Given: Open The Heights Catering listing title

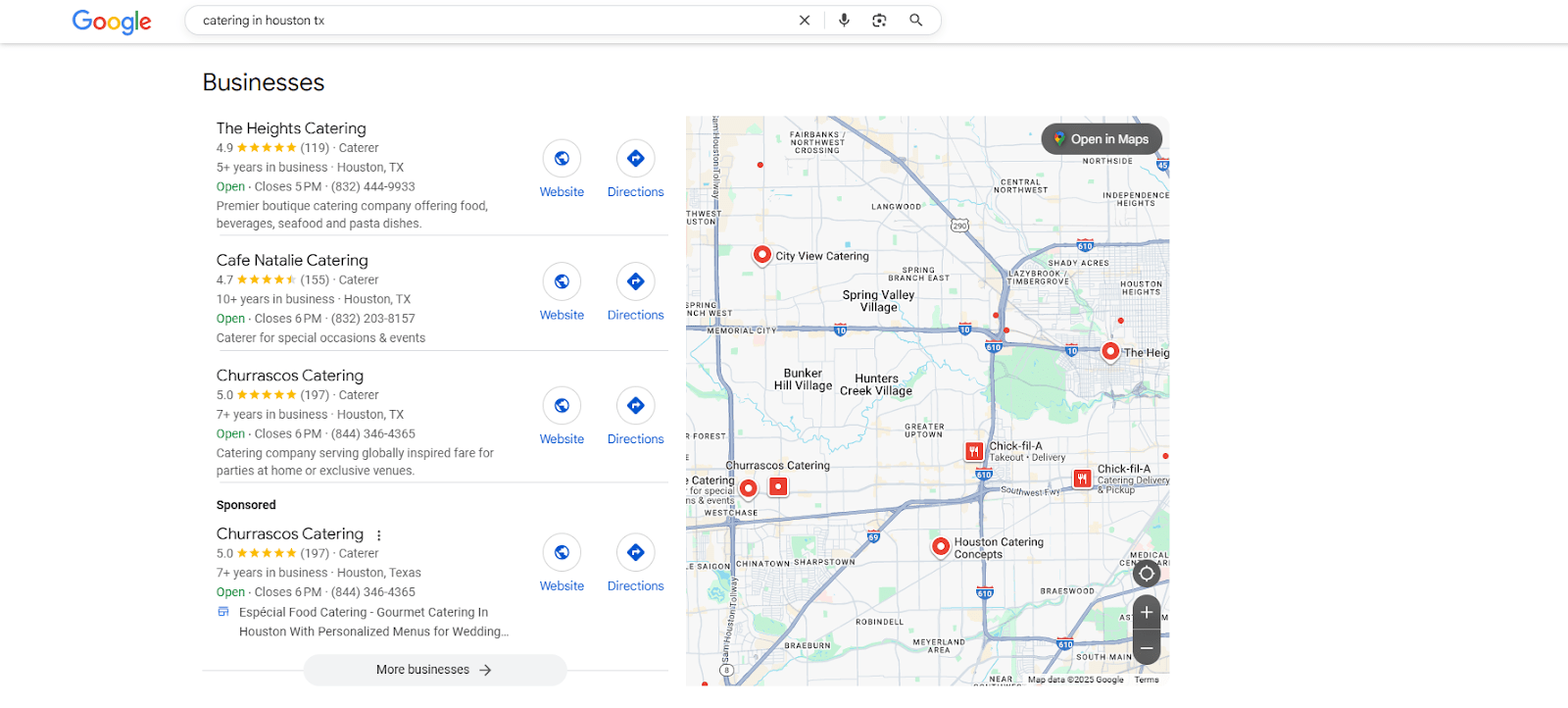Looking at the screenshot, I should pos(291,128).
